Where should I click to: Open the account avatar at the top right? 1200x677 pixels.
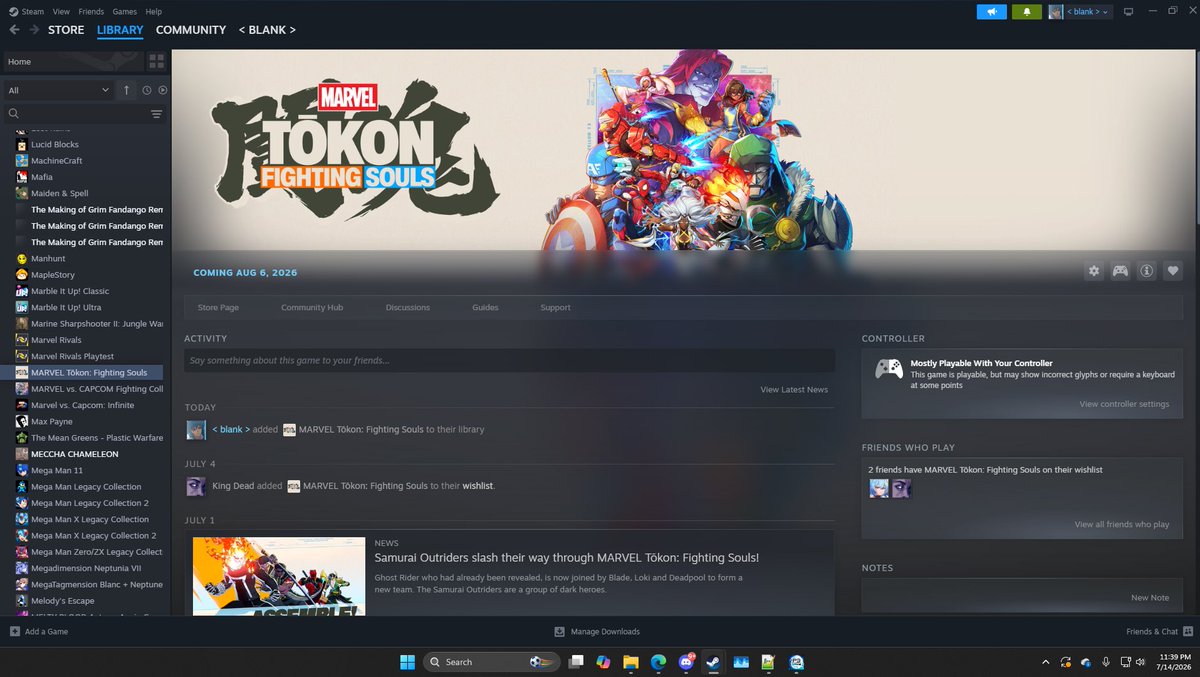click(1055, 12)
